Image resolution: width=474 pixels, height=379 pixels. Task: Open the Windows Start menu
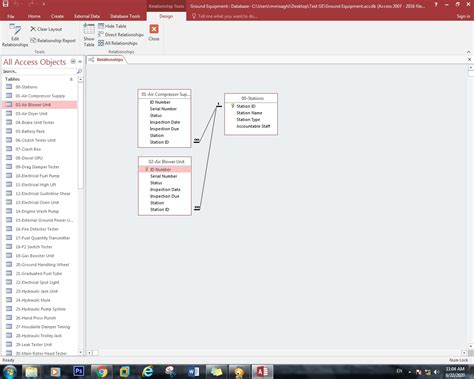[10, 372]
